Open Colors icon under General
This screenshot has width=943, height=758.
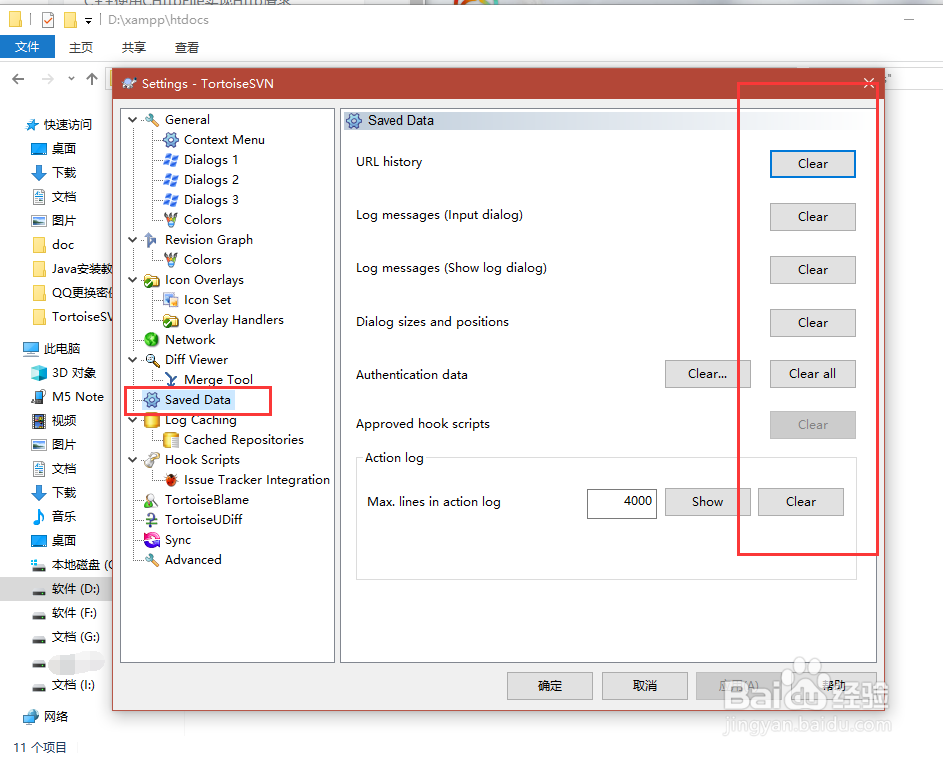171,220
